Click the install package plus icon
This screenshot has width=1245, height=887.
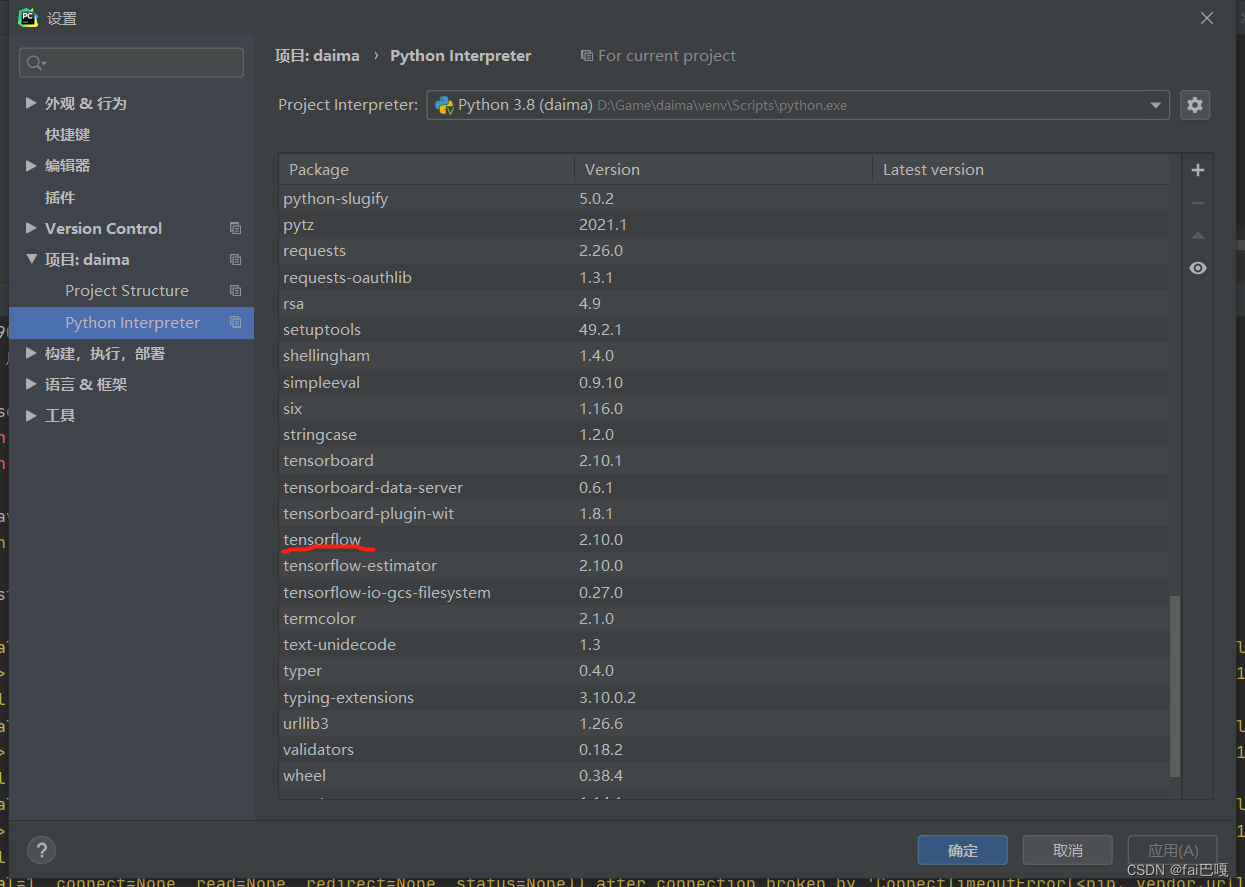(x=1197, y=170)
